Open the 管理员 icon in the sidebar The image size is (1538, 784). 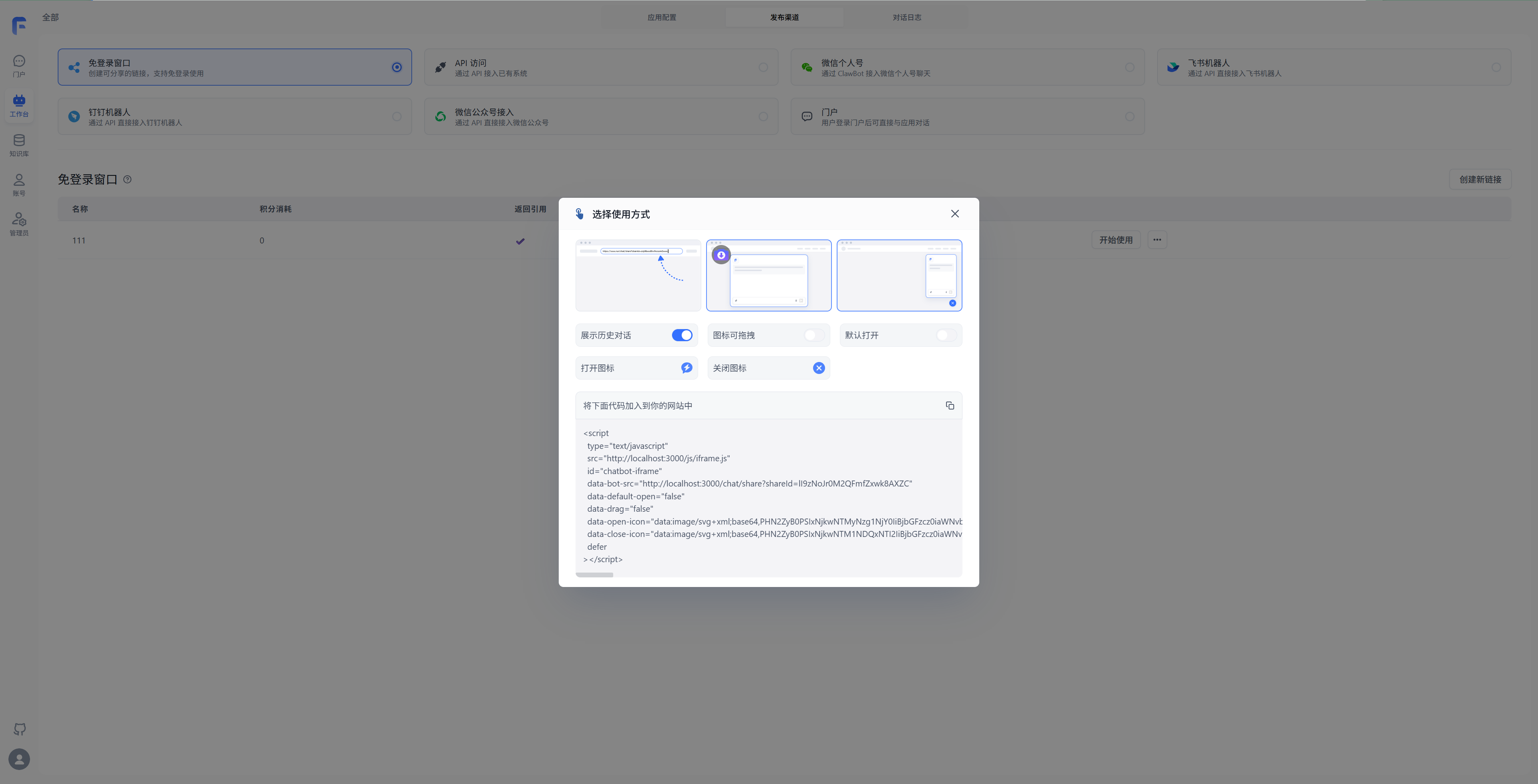(19, 219)
